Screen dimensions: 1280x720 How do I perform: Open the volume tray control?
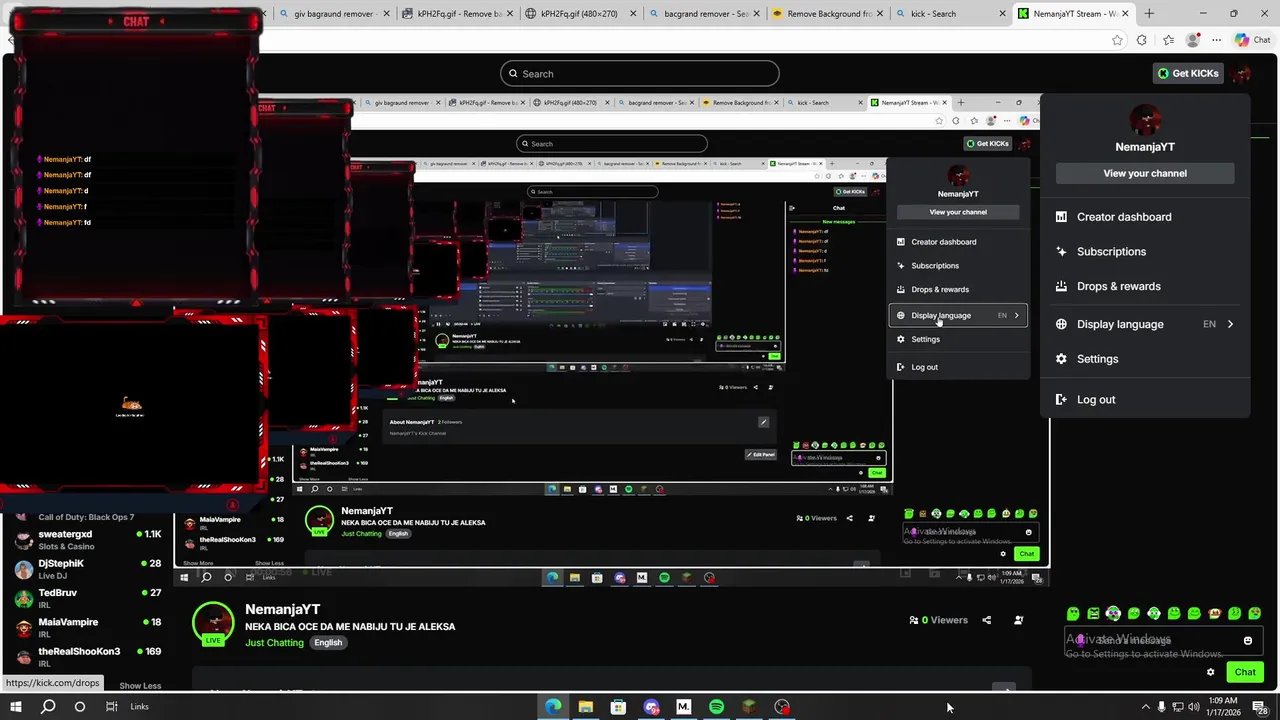pos(1194,707)
